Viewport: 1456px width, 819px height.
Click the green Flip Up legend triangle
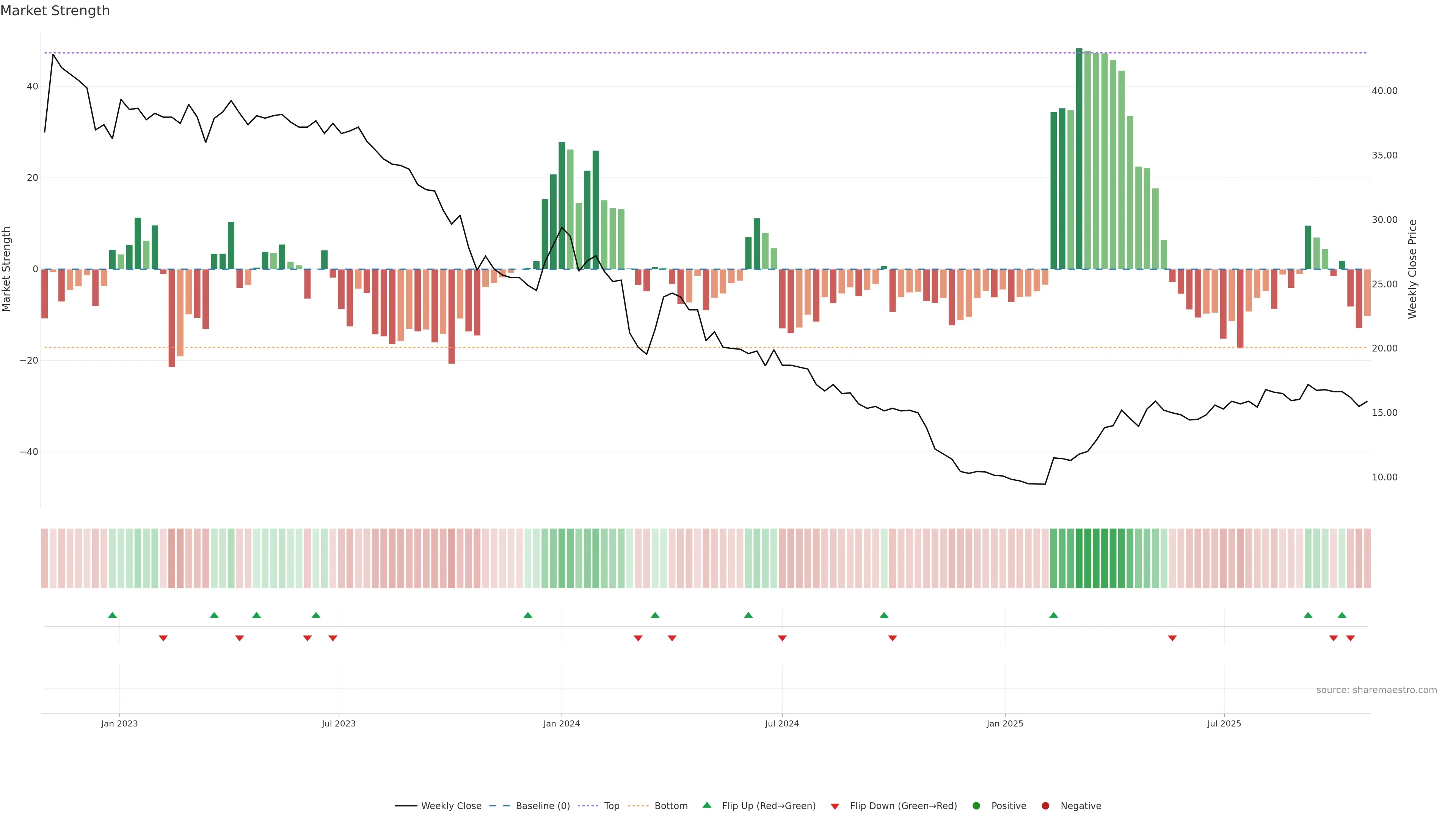click(706, 805)
